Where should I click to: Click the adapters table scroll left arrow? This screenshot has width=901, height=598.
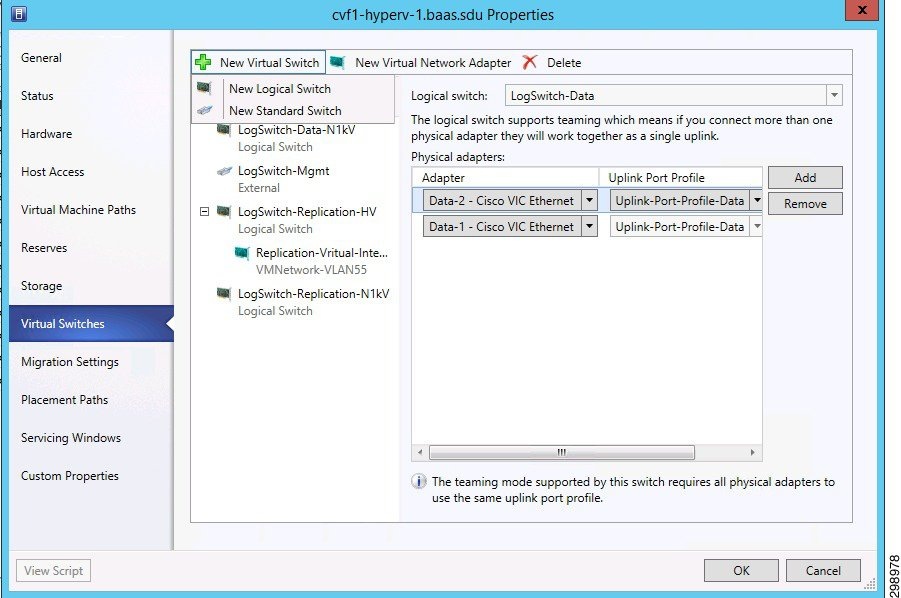[420, 453]
